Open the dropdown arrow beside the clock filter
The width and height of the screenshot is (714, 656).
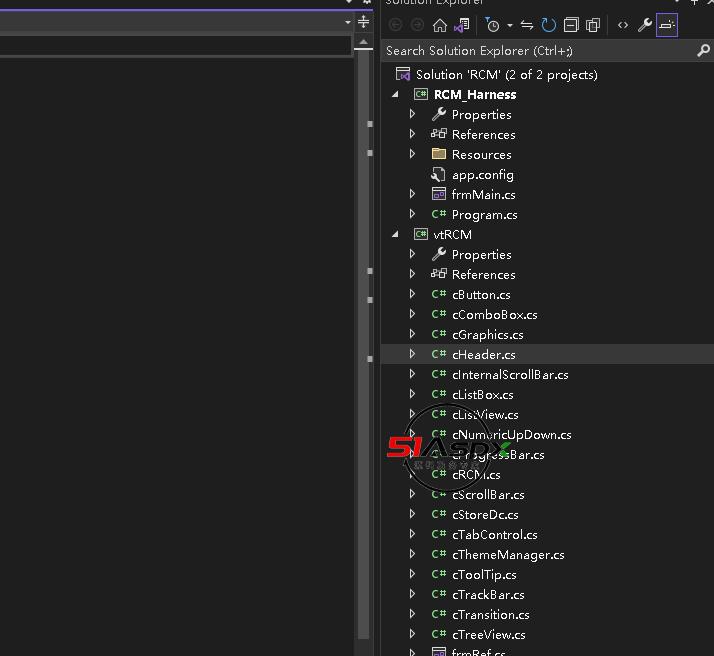pos(509,25)
